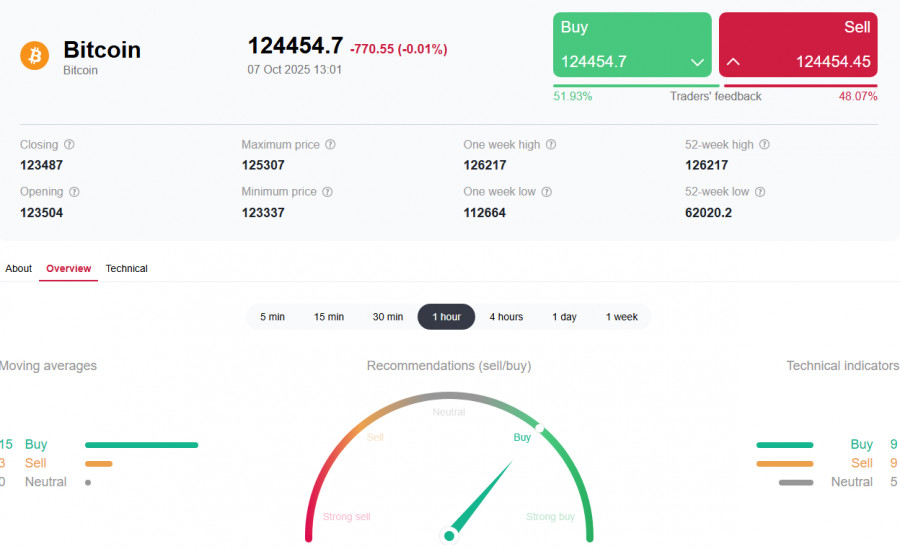Select the 1 hour timeframe
The image size is (900, 549).
tap(446, 316)
